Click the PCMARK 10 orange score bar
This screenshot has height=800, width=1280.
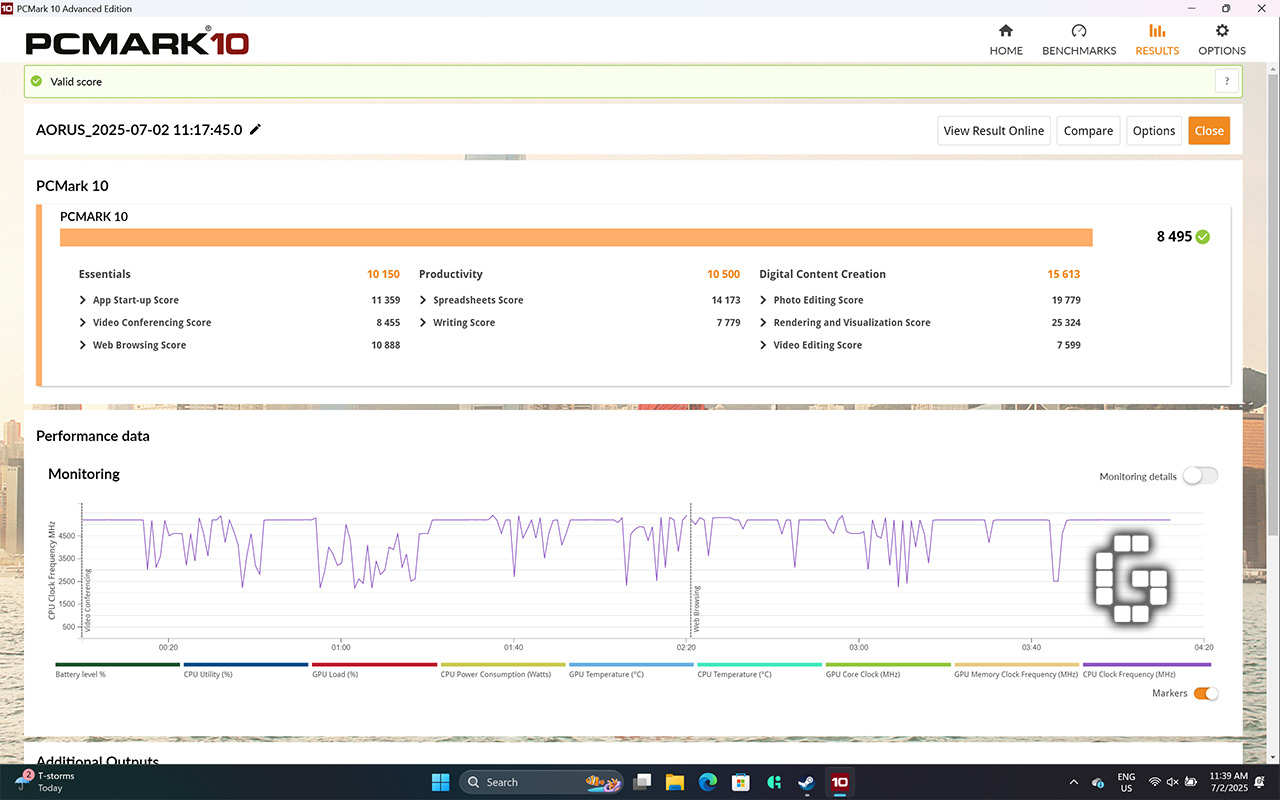[576, 237]
